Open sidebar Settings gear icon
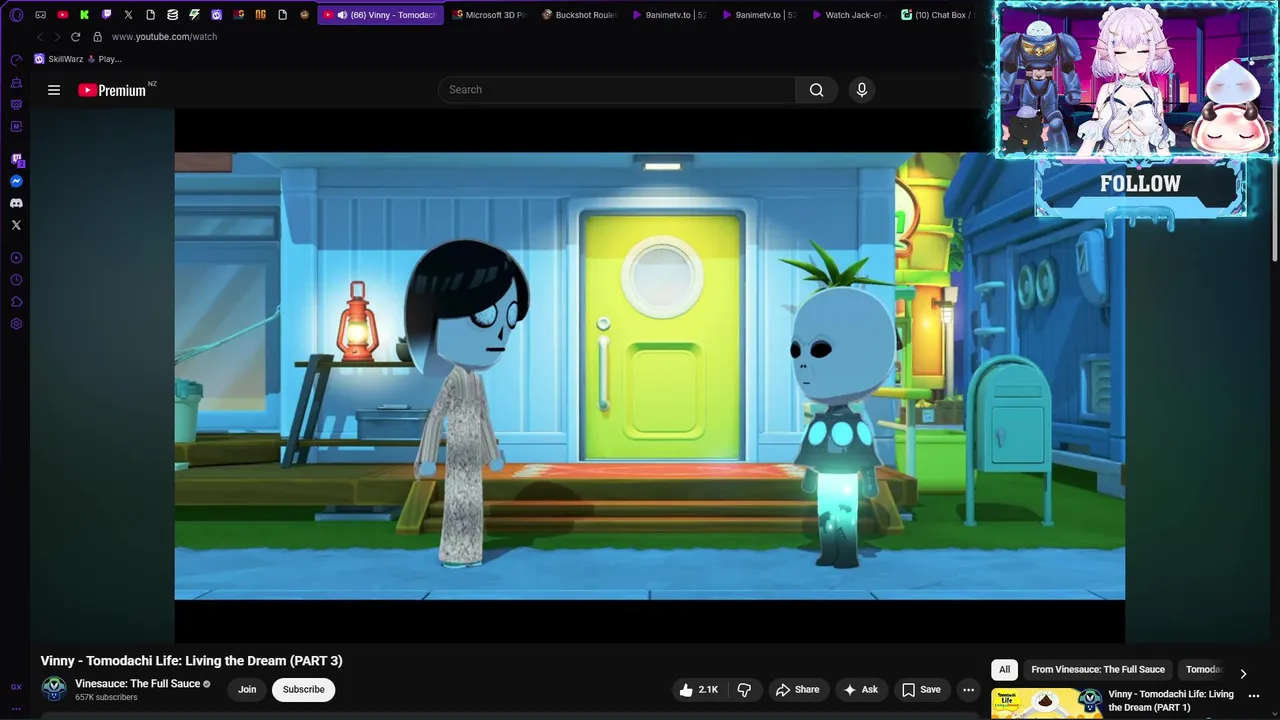Image resolution: width=1280 pixels, height=720 pixels. coord(16,324)
